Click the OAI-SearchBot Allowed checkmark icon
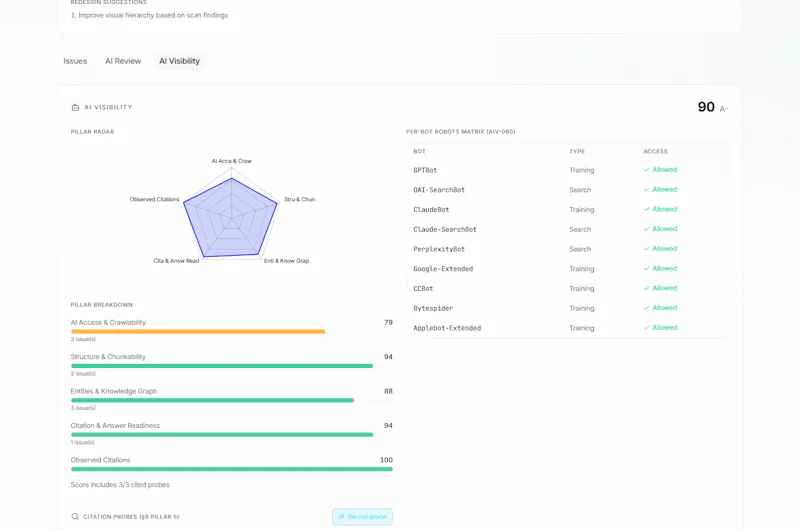 (646, 190)
